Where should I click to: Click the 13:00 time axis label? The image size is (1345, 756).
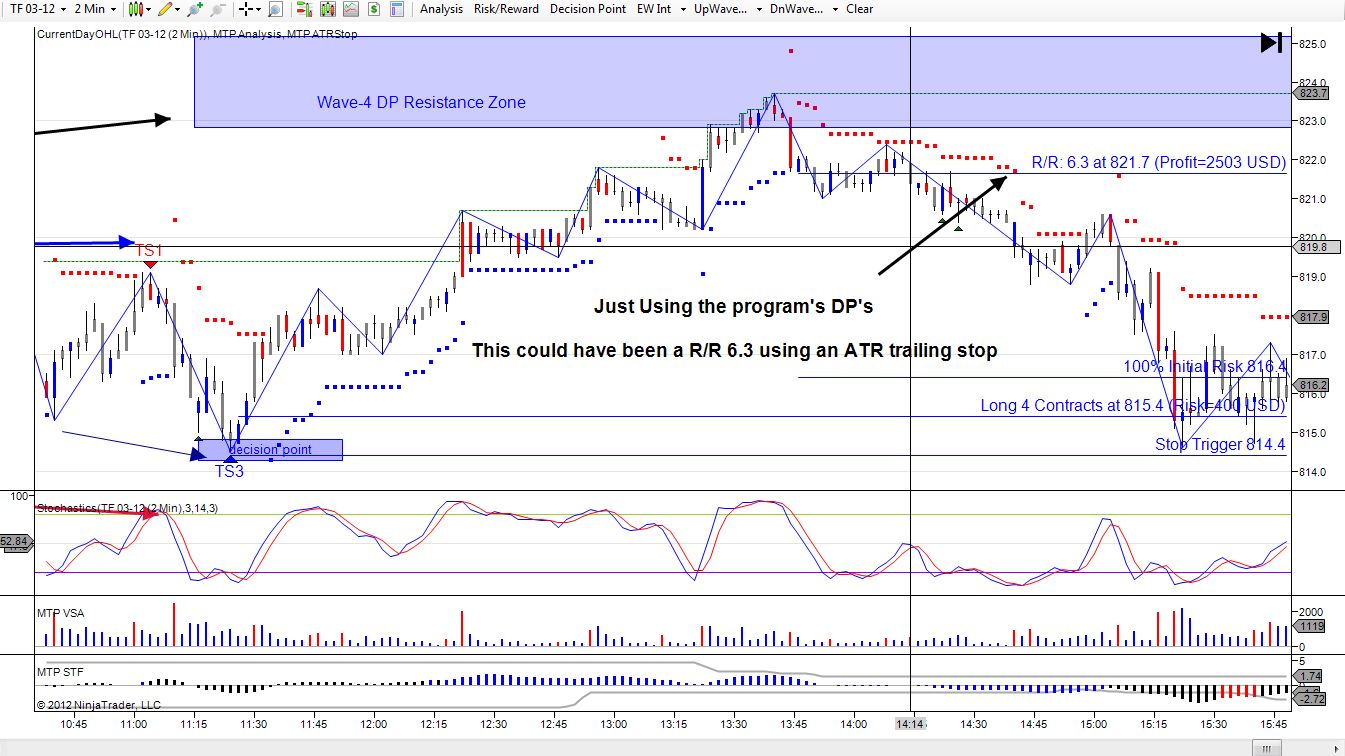pyautogui.click(x=613, y=723)
